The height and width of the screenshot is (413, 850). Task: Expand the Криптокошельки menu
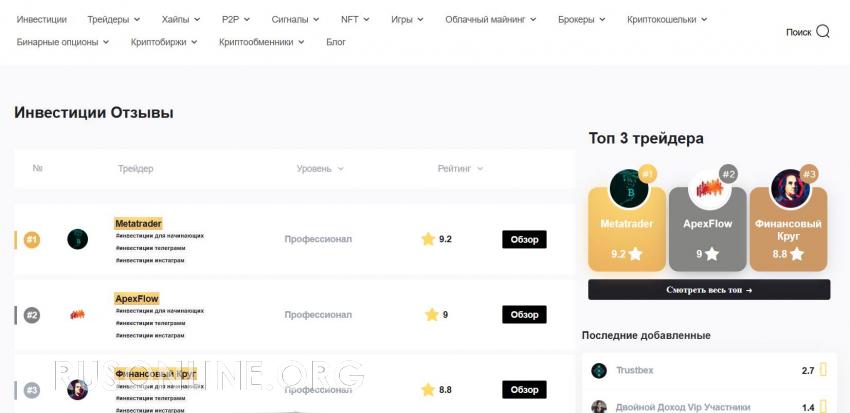[667, 20]
